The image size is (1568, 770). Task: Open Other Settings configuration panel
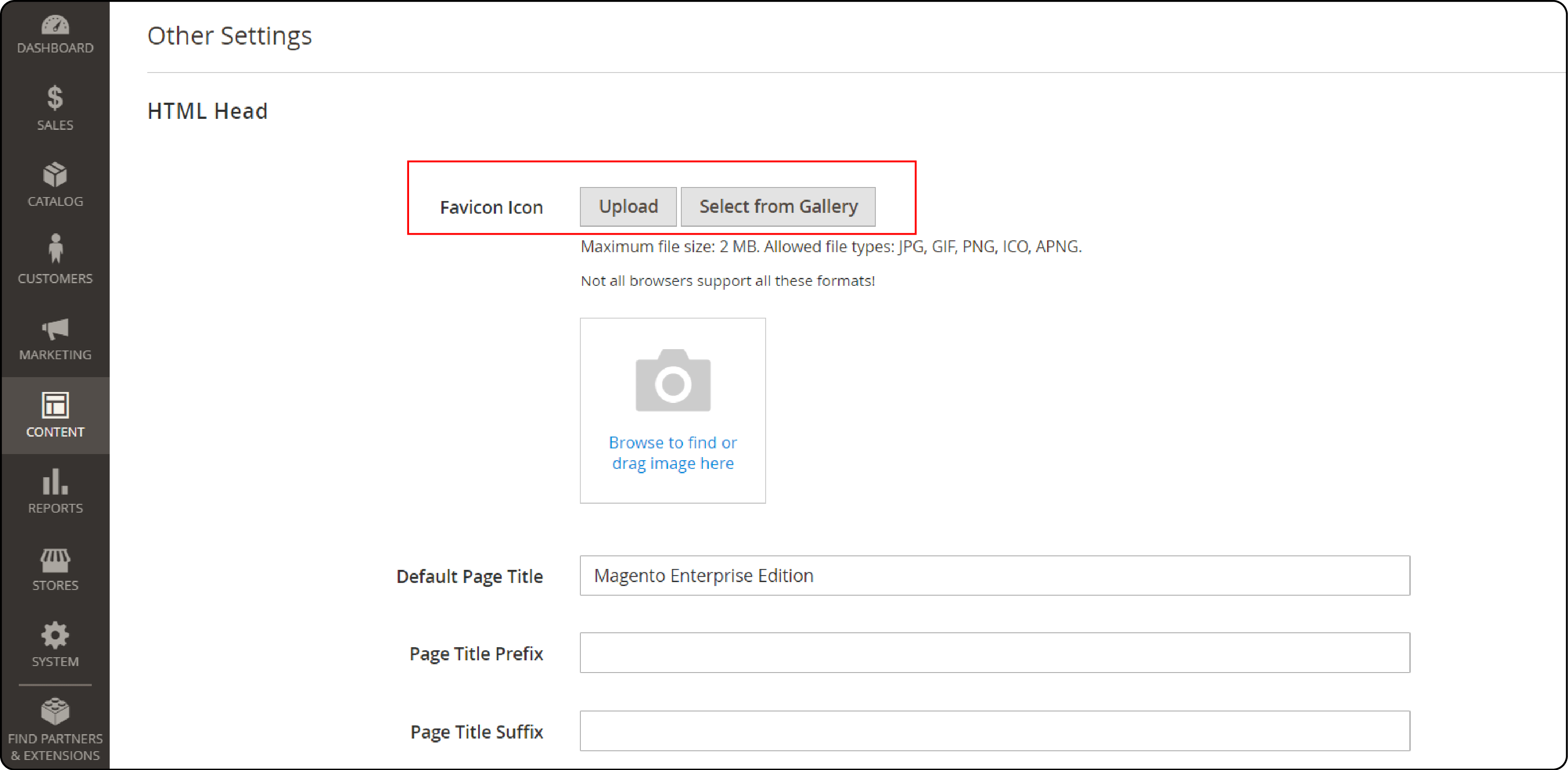click(230, 34)
